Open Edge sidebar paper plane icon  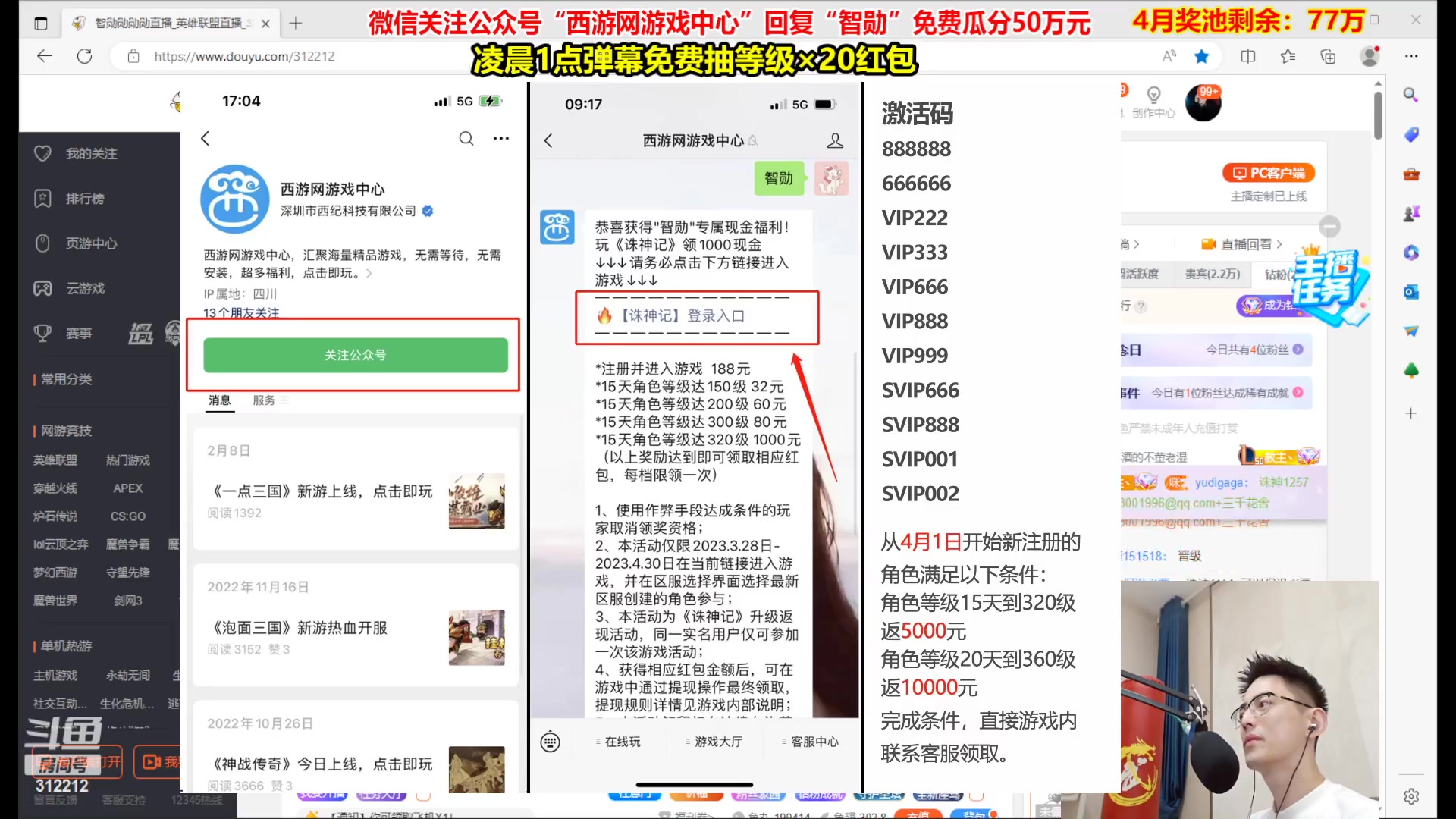pyautogui.click(x=1411, y=331)
